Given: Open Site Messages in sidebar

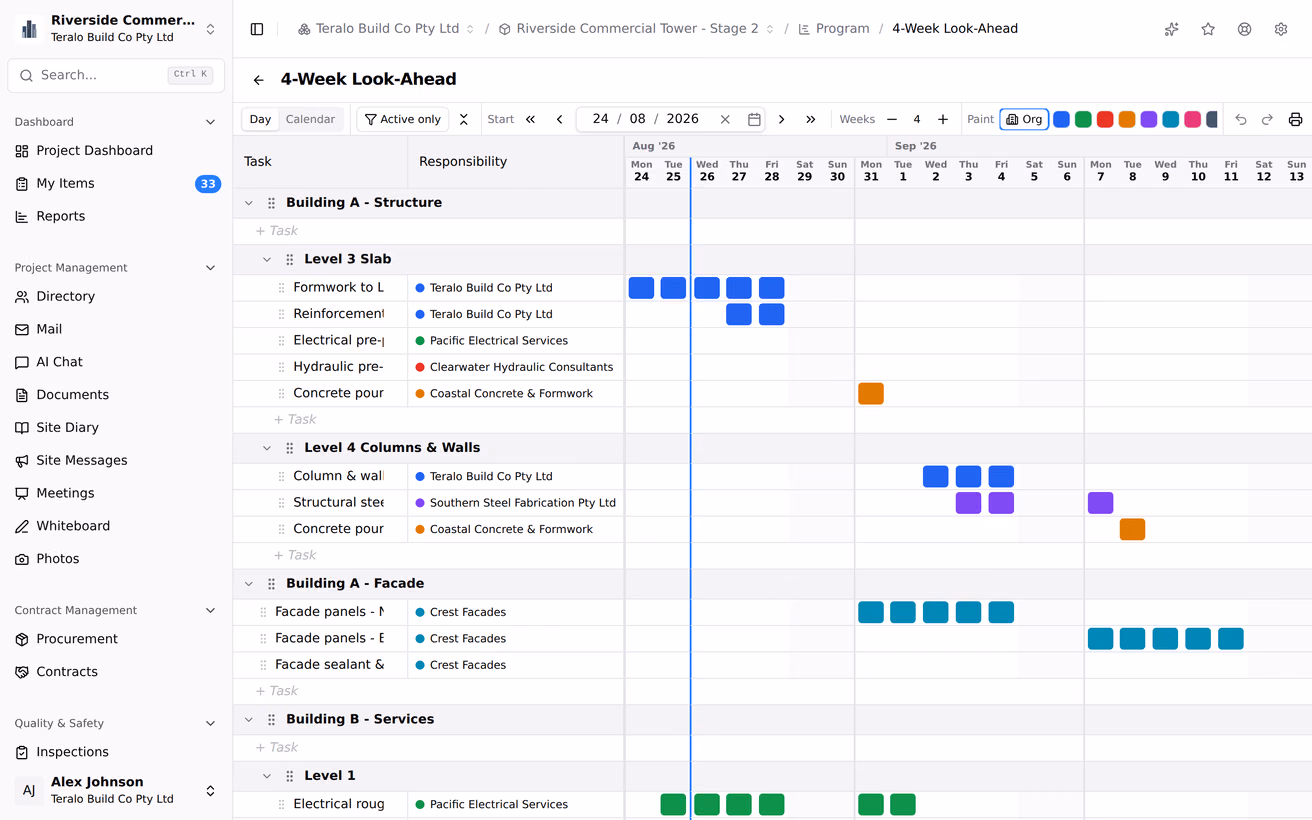Looking at the screenshot, I should click(x=116, y=460).
